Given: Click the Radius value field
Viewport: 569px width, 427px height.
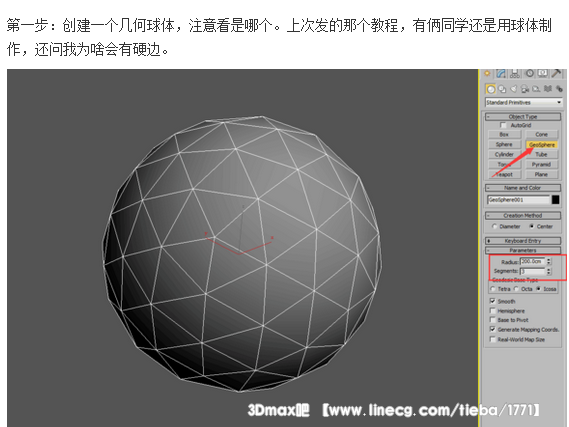Looking at the screenshot, I should 533,261.
